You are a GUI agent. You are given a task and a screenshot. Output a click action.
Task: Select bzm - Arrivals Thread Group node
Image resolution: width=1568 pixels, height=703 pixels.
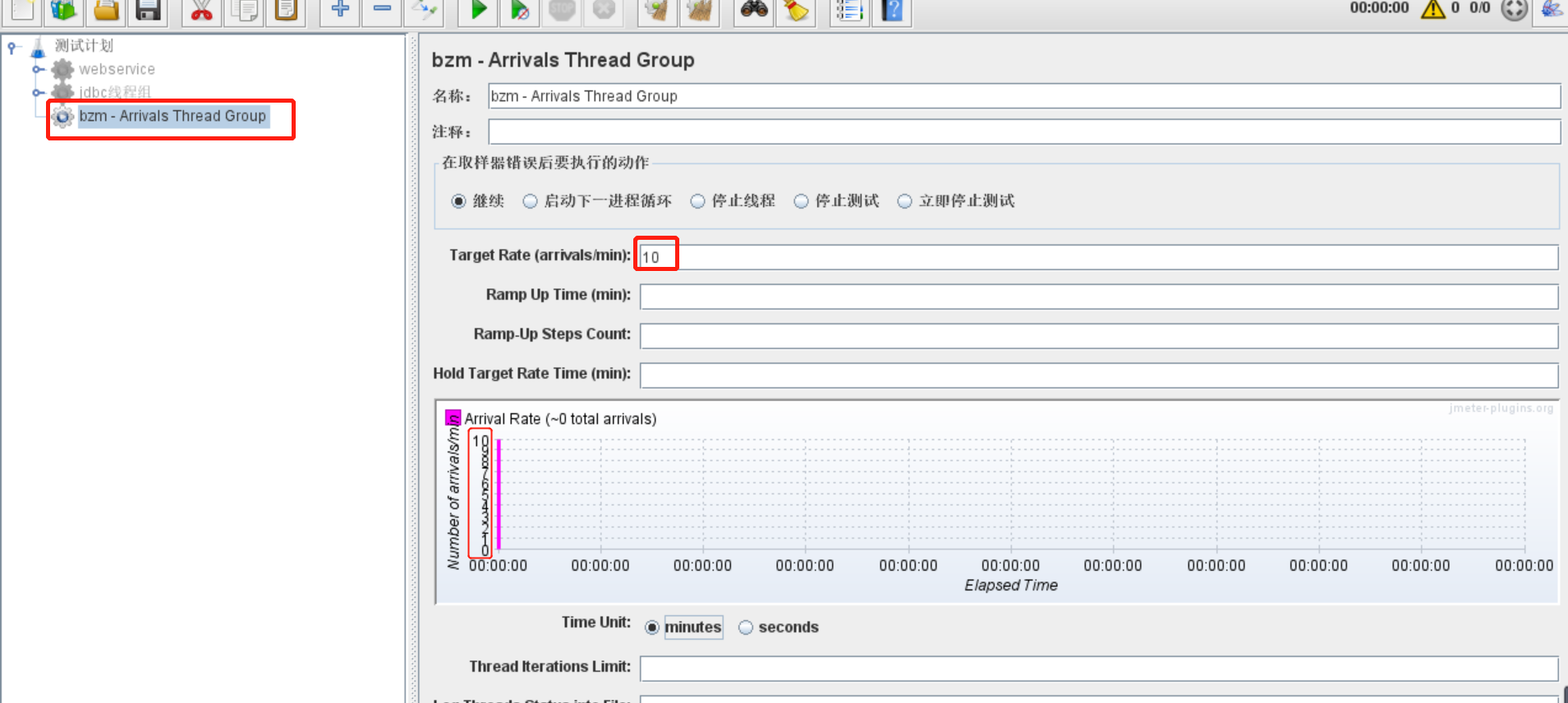point(172,117)
